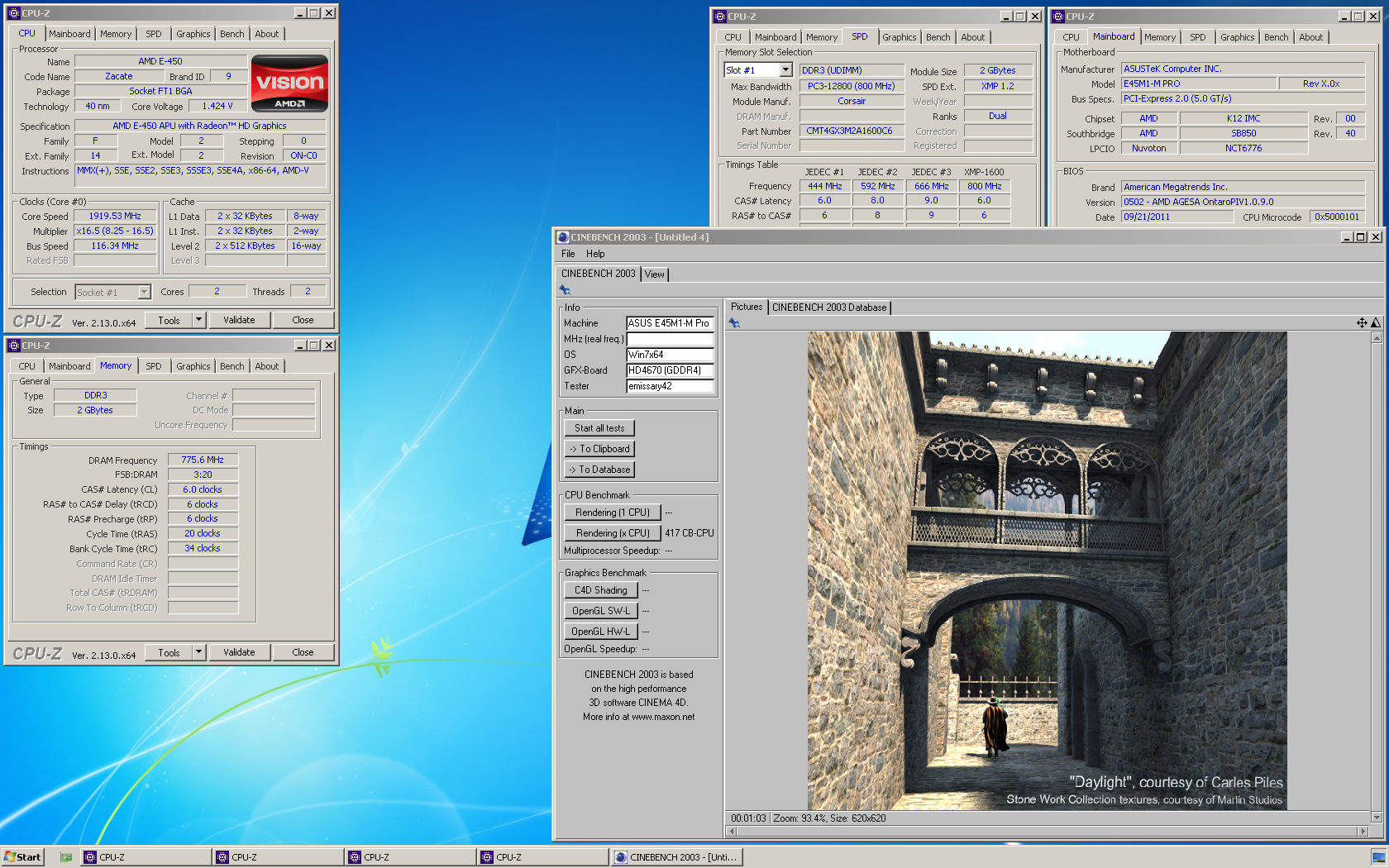Click the Core Speed value 1919.53 MHz
Image resolution: width=1389 pixels, height=868 pixels.
[115, 216]
